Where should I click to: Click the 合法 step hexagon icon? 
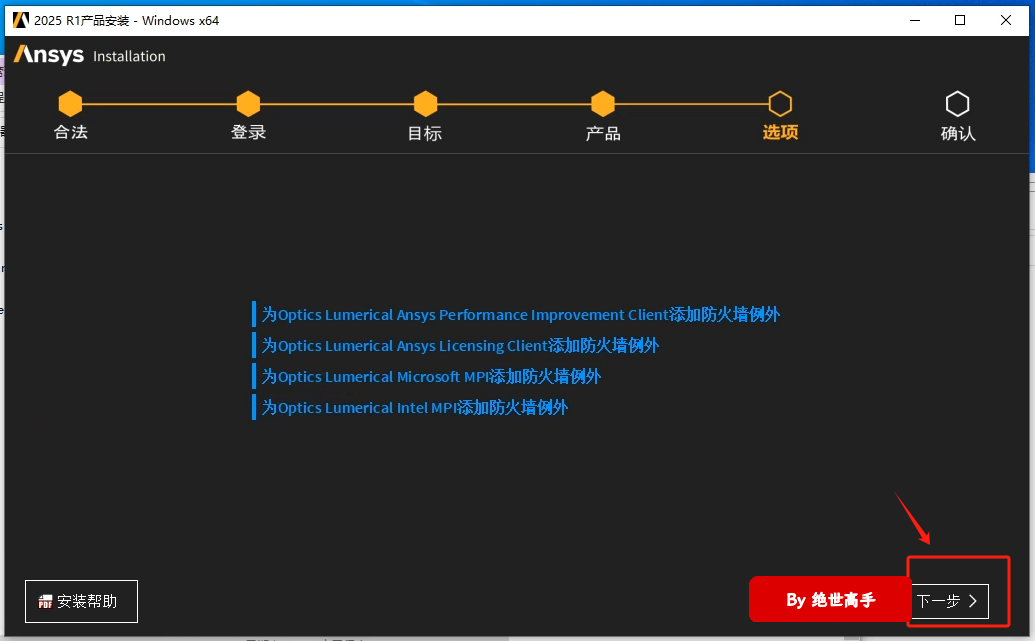pyautogui.click(x=70, y=104)
